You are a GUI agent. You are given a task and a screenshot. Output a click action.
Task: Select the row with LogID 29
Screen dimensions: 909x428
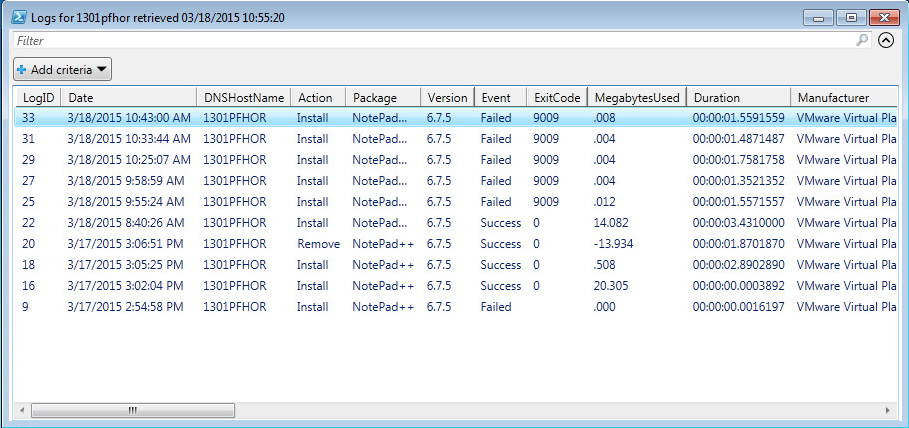(455, 160)
